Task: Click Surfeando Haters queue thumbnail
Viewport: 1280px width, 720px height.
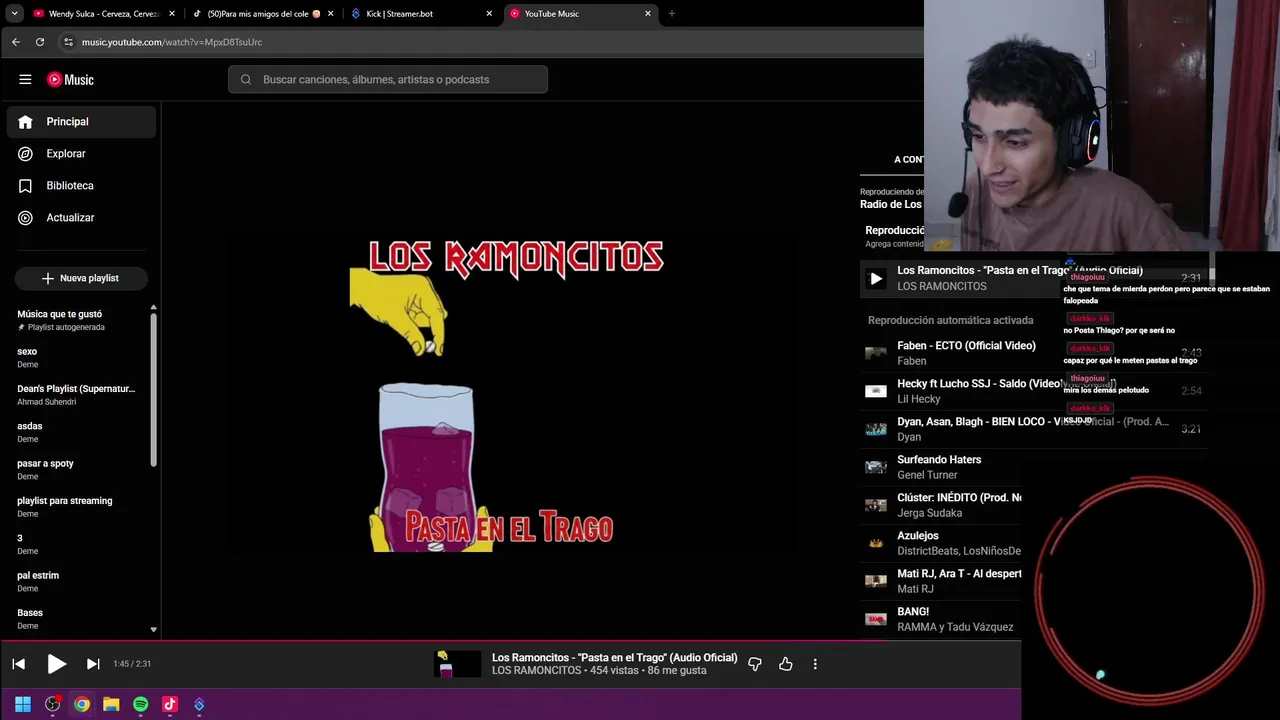Action: pos(876,467)
